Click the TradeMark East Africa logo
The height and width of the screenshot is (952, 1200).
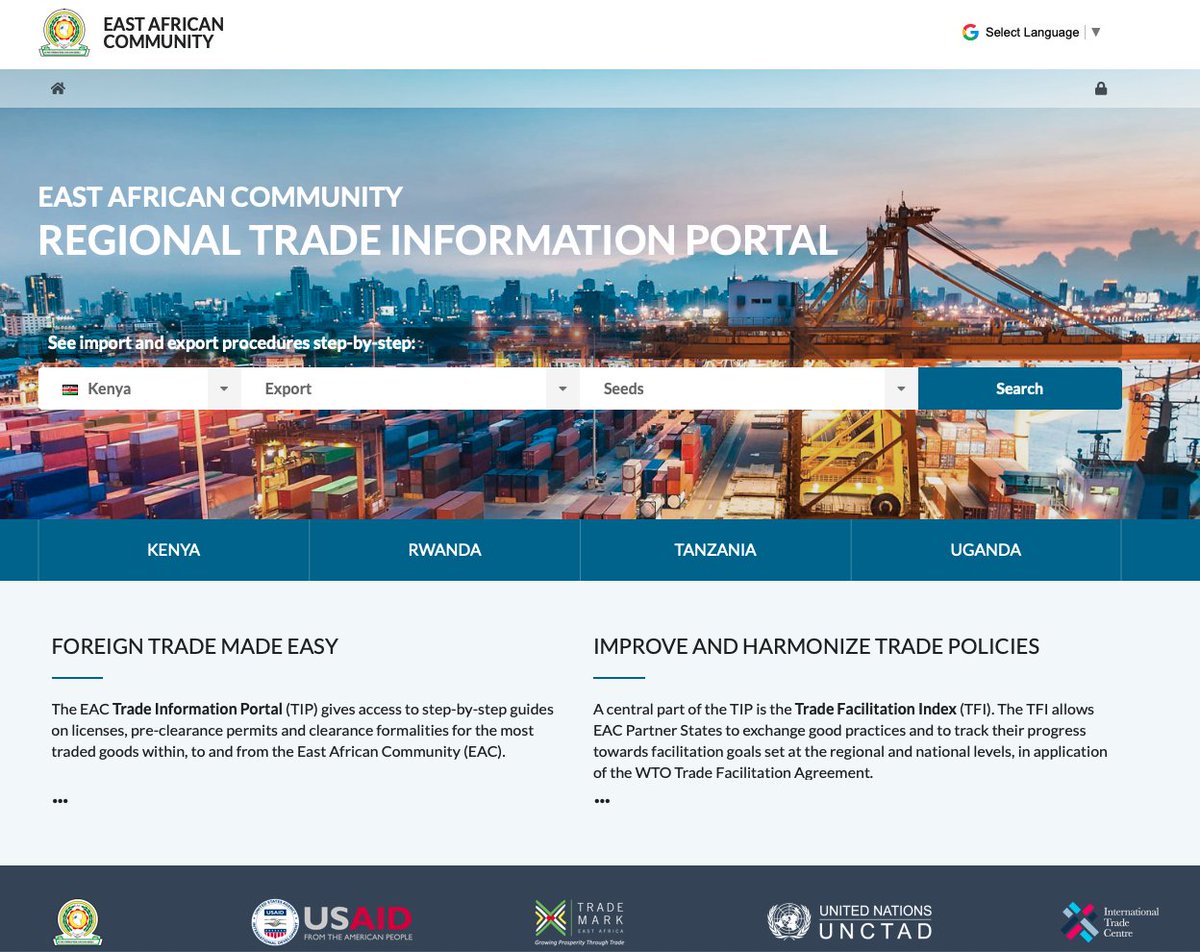click(x=580, y=918)
